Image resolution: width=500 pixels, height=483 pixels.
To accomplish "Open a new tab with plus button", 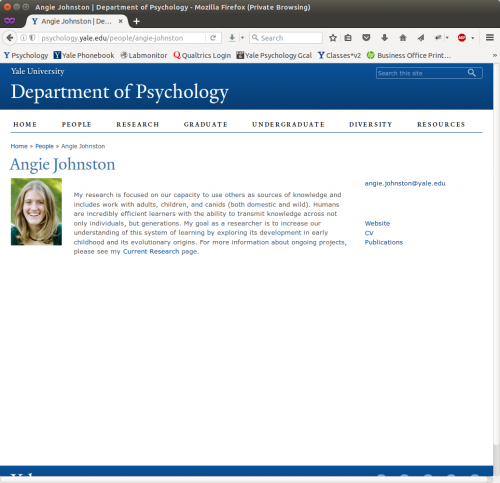I will tap(136, 21).
